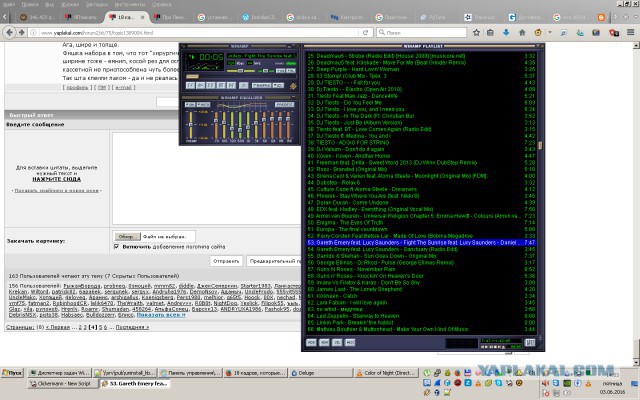Select playlist track 50 Enigma The Eyes Of Truth

[x=421, y=222]
